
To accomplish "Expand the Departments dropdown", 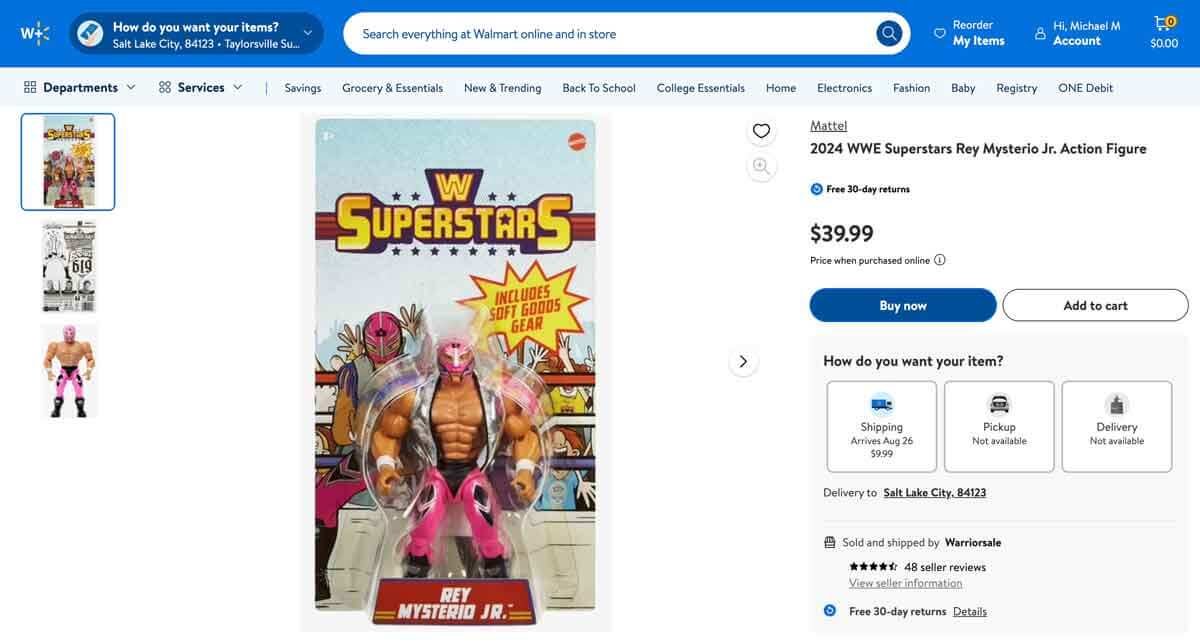I will (x=130, y=86).
